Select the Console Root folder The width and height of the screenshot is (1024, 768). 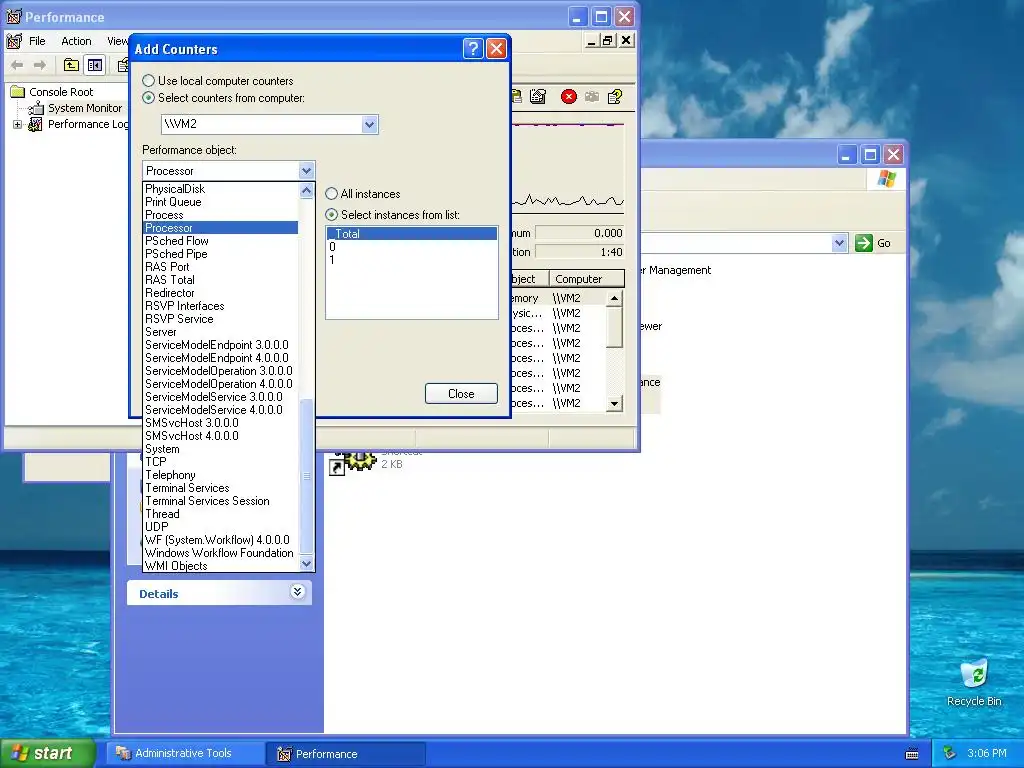[x=61, y=92]
